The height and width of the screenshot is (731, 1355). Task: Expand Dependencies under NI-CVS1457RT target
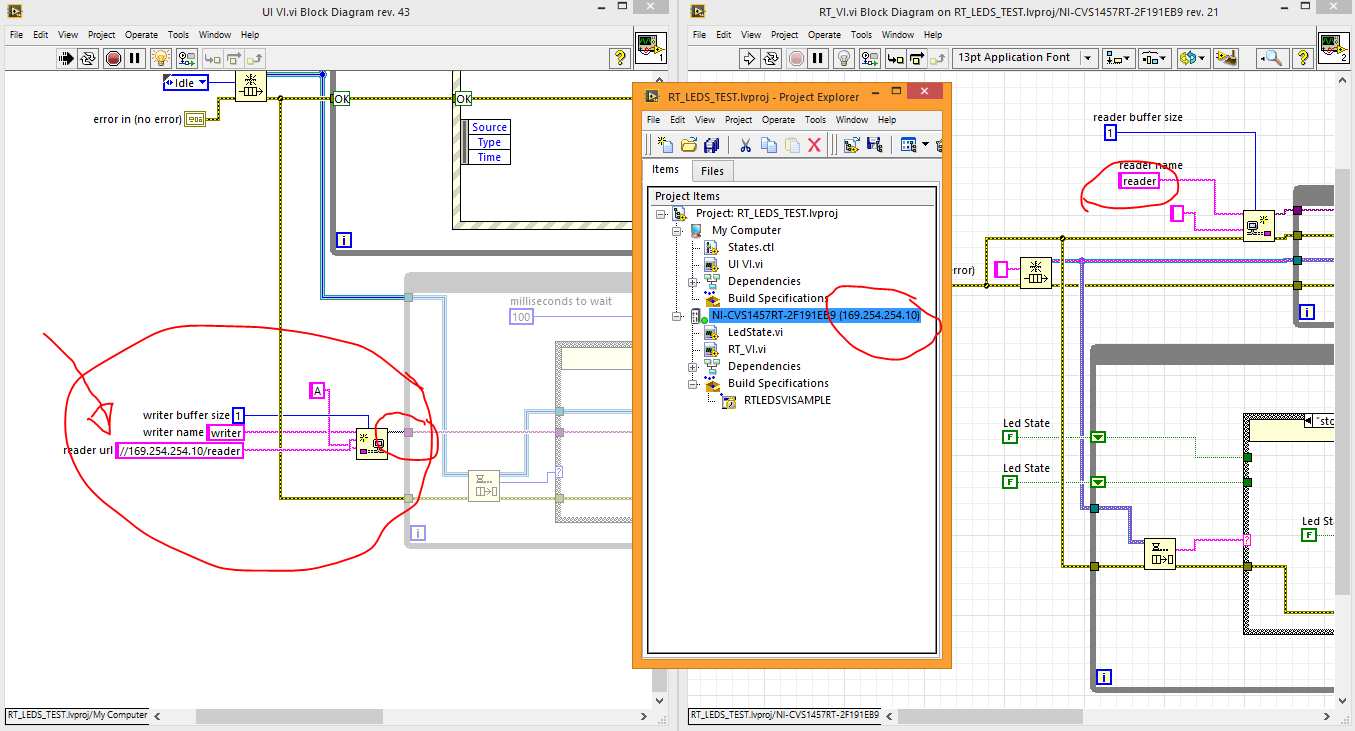pyautogui.click(x=693, y=366)
